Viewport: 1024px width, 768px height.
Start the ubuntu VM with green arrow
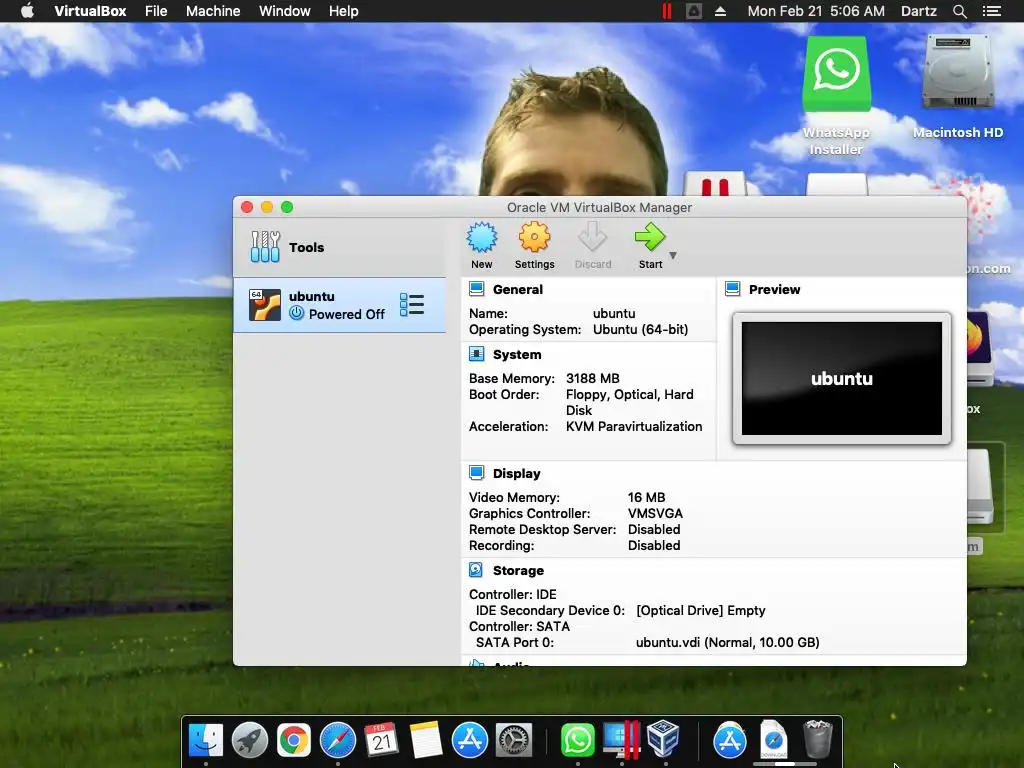coord(650,237)
